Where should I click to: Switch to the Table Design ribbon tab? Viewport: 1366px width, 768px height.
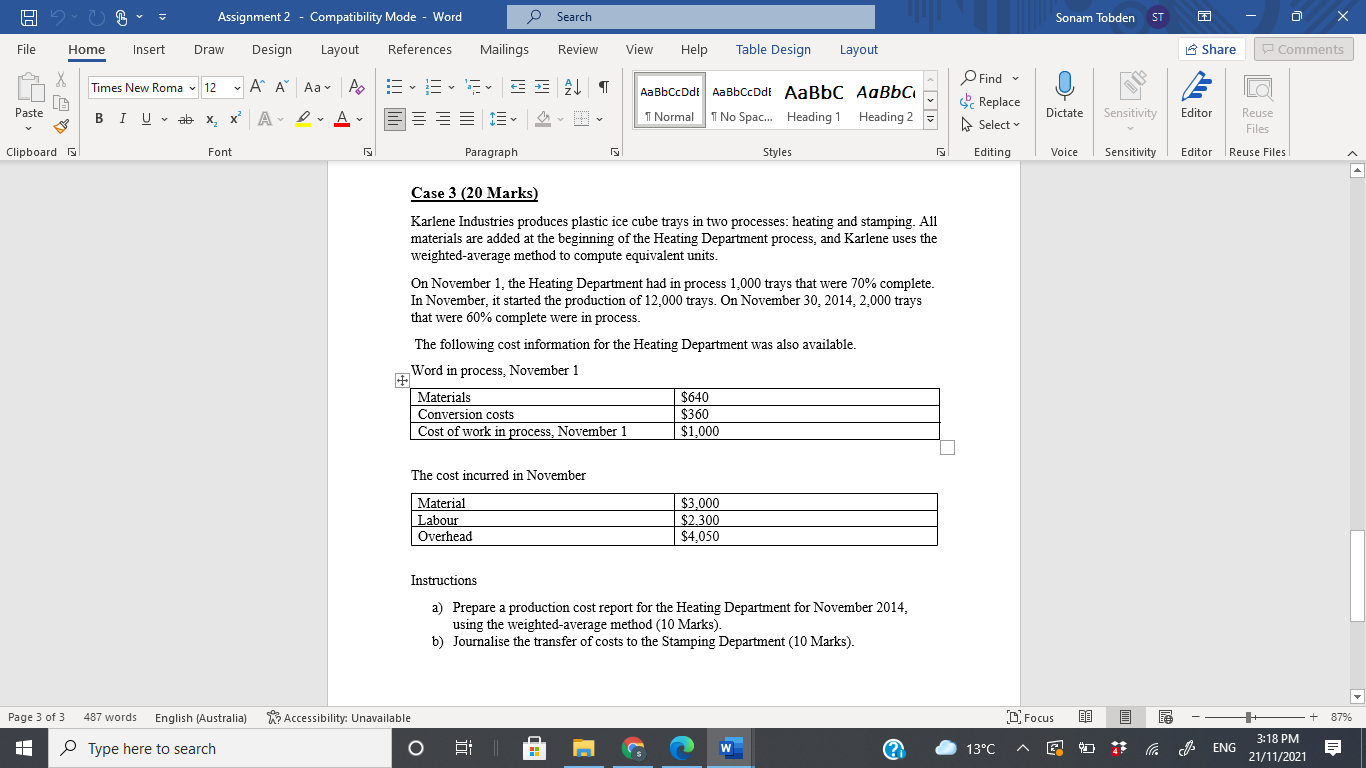(773, 49)
